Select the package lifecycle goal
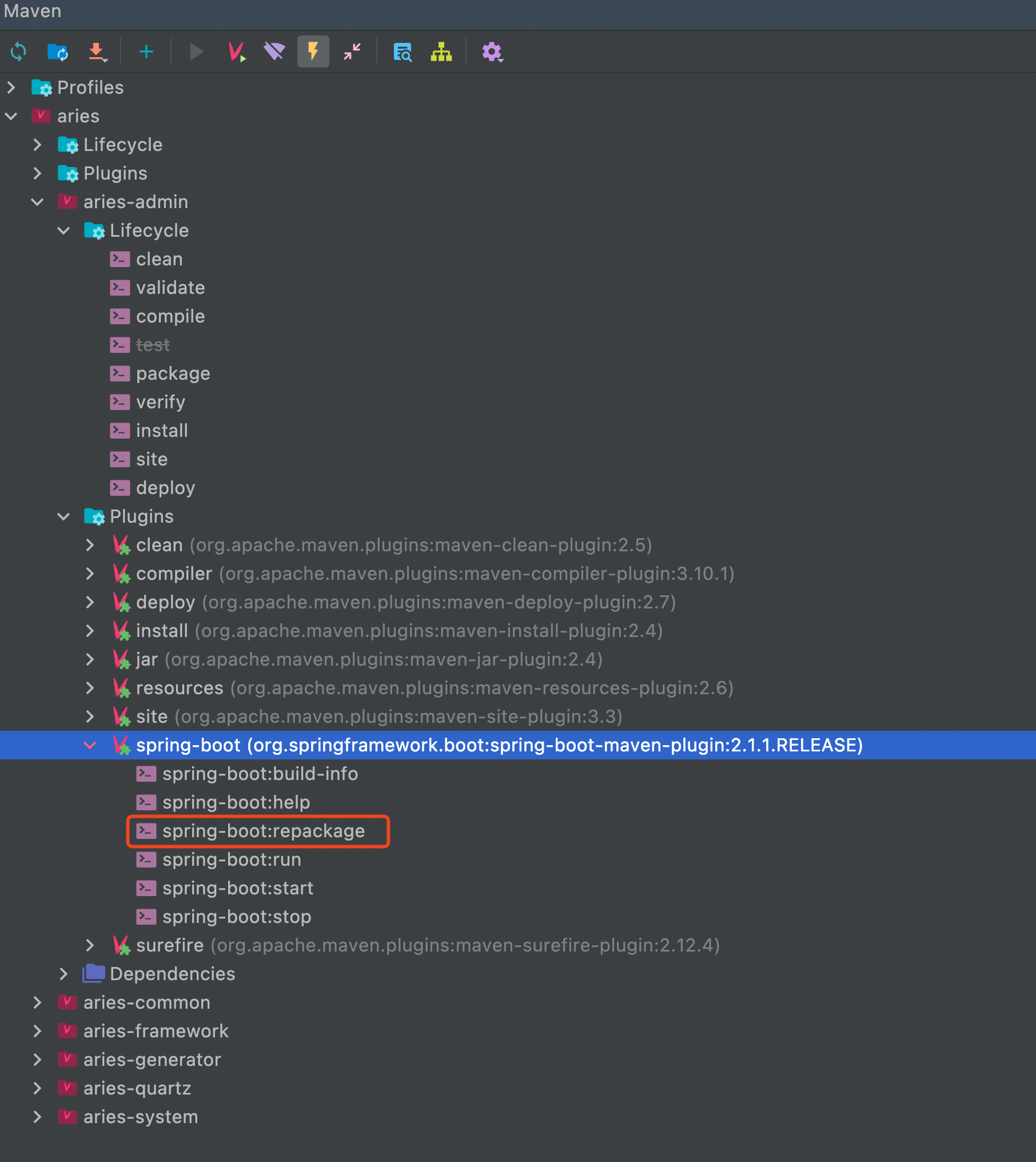Viewport: 1036px width, 1162px height. [x=173, y=373]
